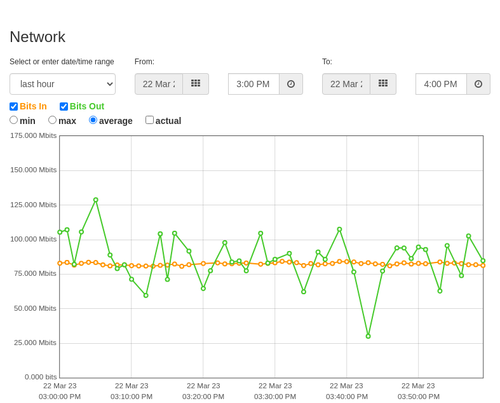Click the Bits Out peak point near 125 Mbits
This screenshot has width=500, height=403.
pos(96,200)
